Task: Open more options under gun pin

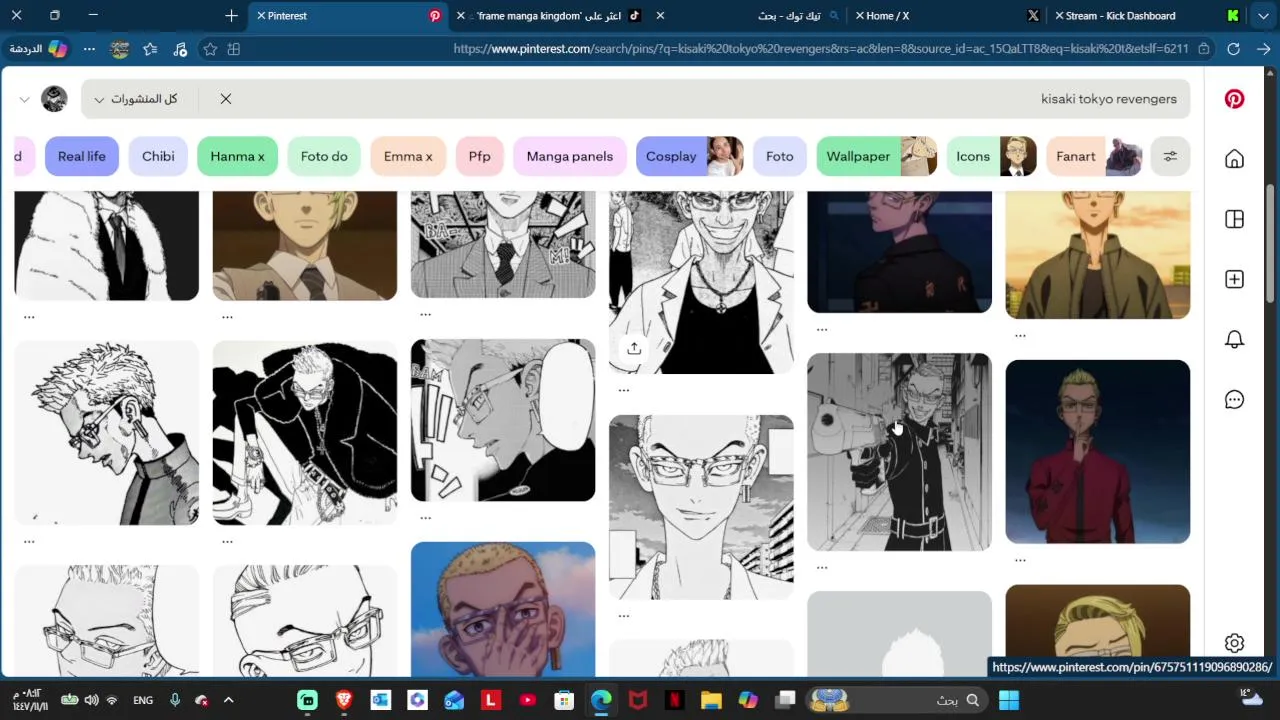Action: point(822,567)
